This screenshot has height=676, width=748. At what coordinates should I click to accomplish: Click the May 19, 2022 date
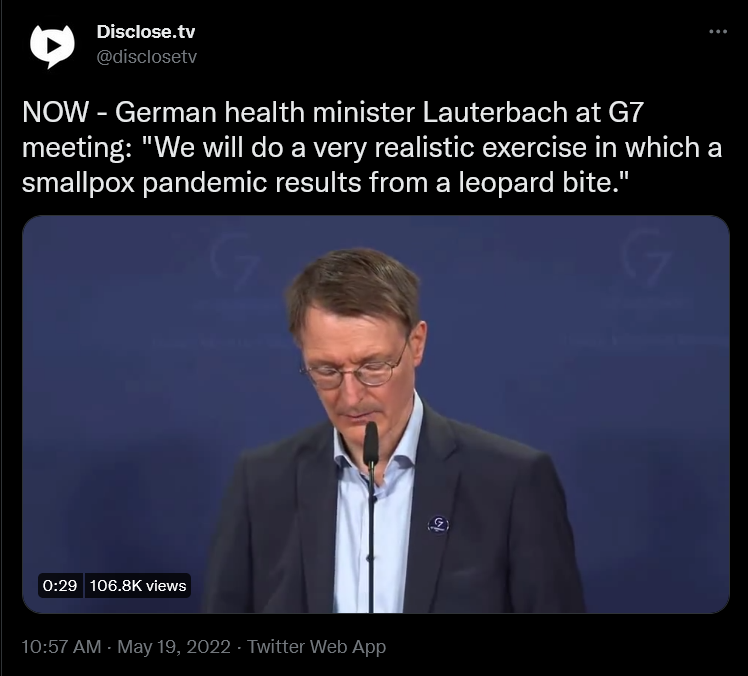pyautogui.click(x=174, y=647)
